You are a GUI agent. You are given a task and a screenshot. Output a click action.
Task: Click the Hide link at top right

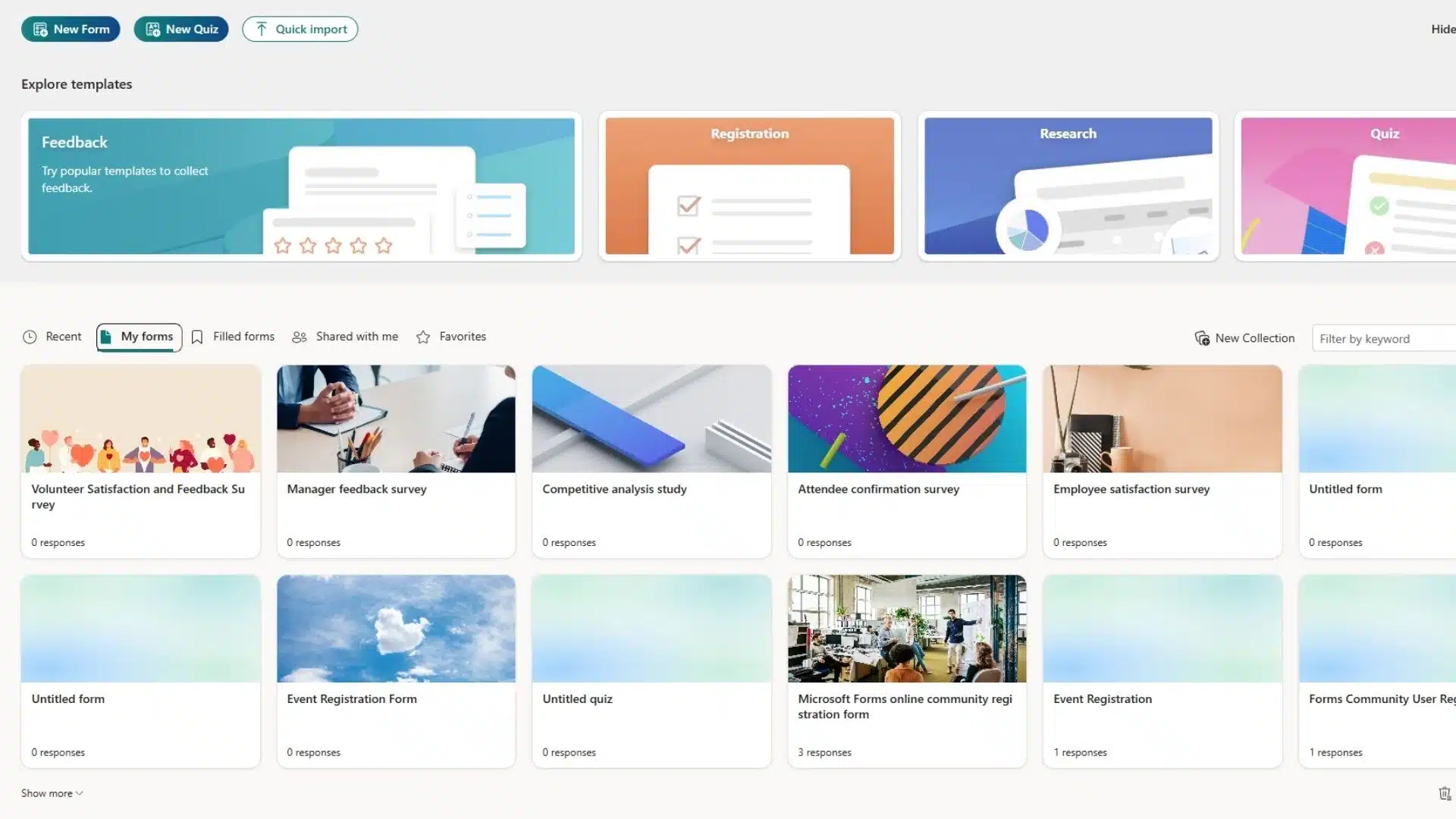[x=1443, y=29]
